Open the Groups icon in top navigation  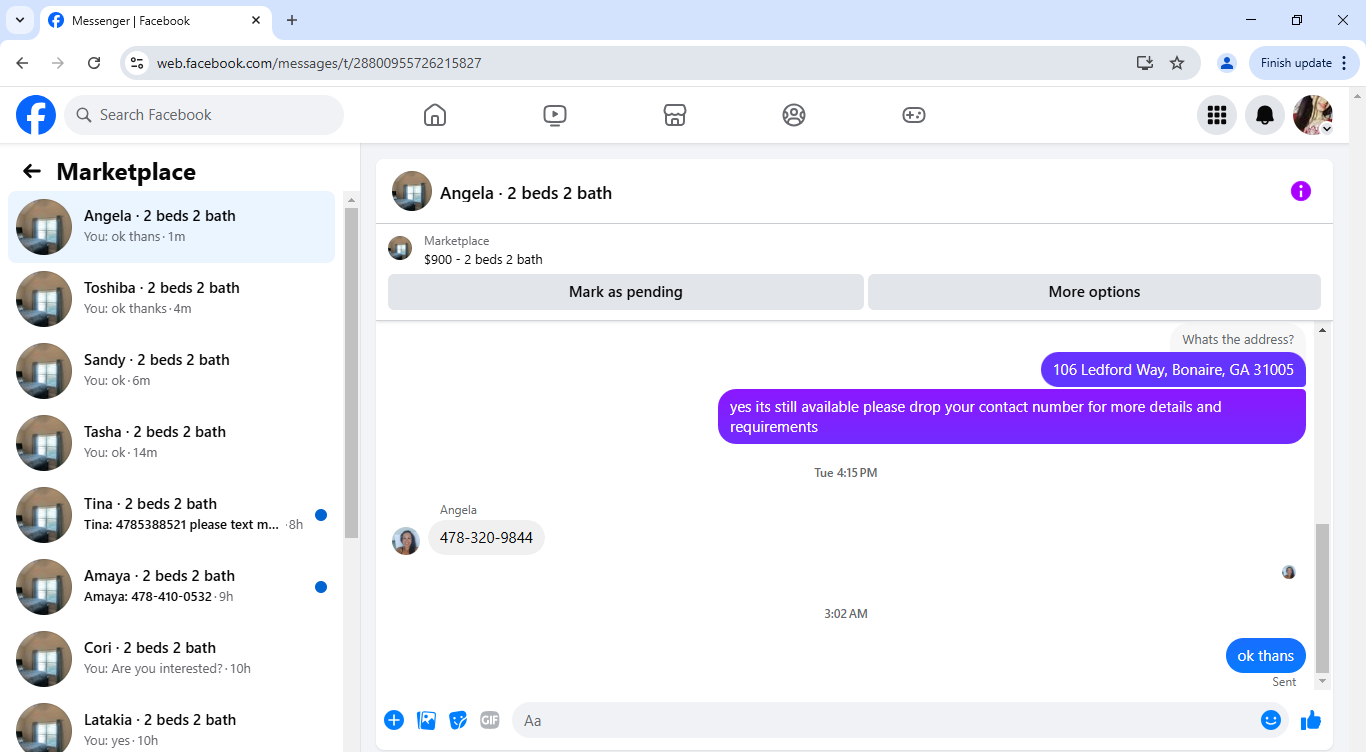click(794, 115)
